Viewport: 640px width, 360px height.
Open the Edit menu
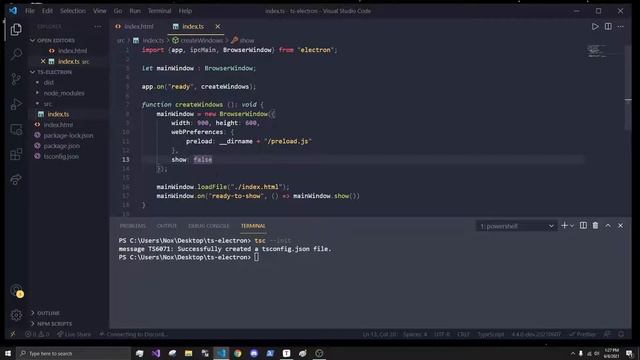(47, 11)
